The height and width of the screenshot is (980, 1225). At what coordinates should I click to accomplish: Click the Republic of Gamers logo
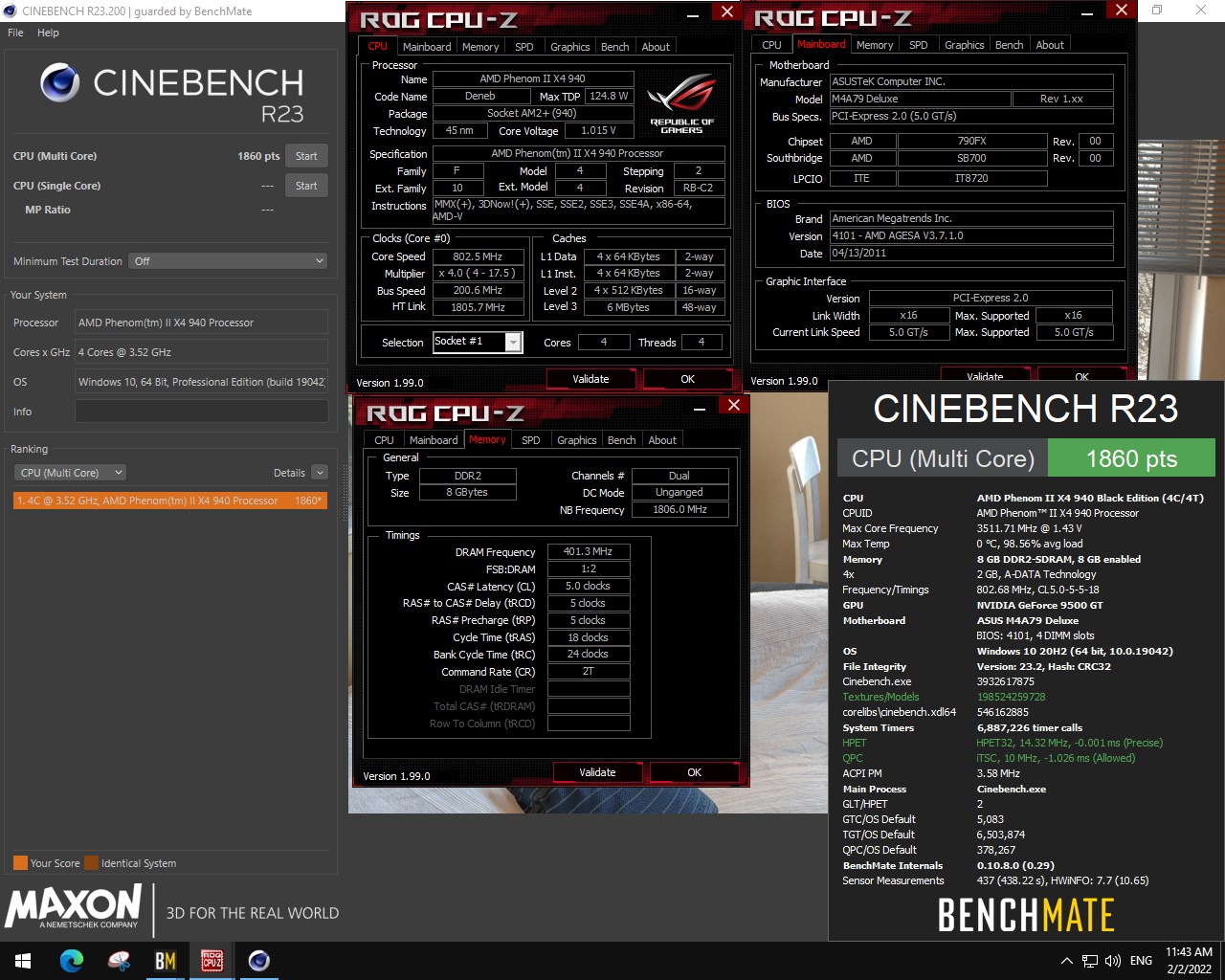(681, 103)
